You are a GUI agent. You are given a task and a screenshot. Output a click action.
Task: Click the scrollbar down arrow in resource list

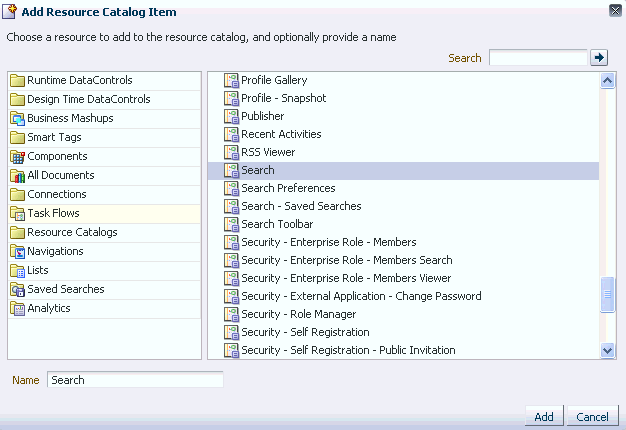[x=607, y=350]
